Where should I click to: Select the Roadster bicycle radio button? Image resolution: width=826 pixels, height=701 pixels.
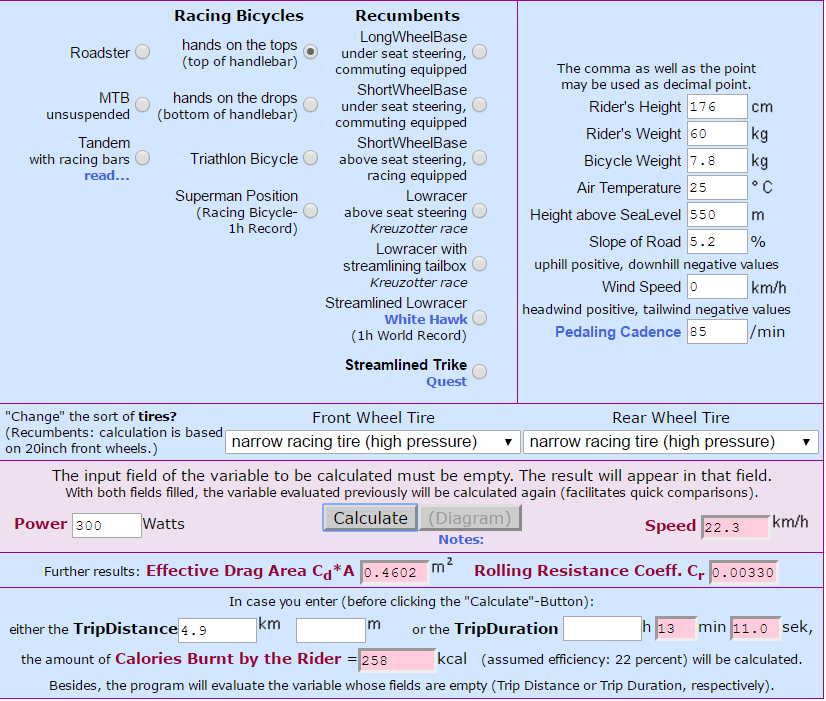click(x=143, y=52)
